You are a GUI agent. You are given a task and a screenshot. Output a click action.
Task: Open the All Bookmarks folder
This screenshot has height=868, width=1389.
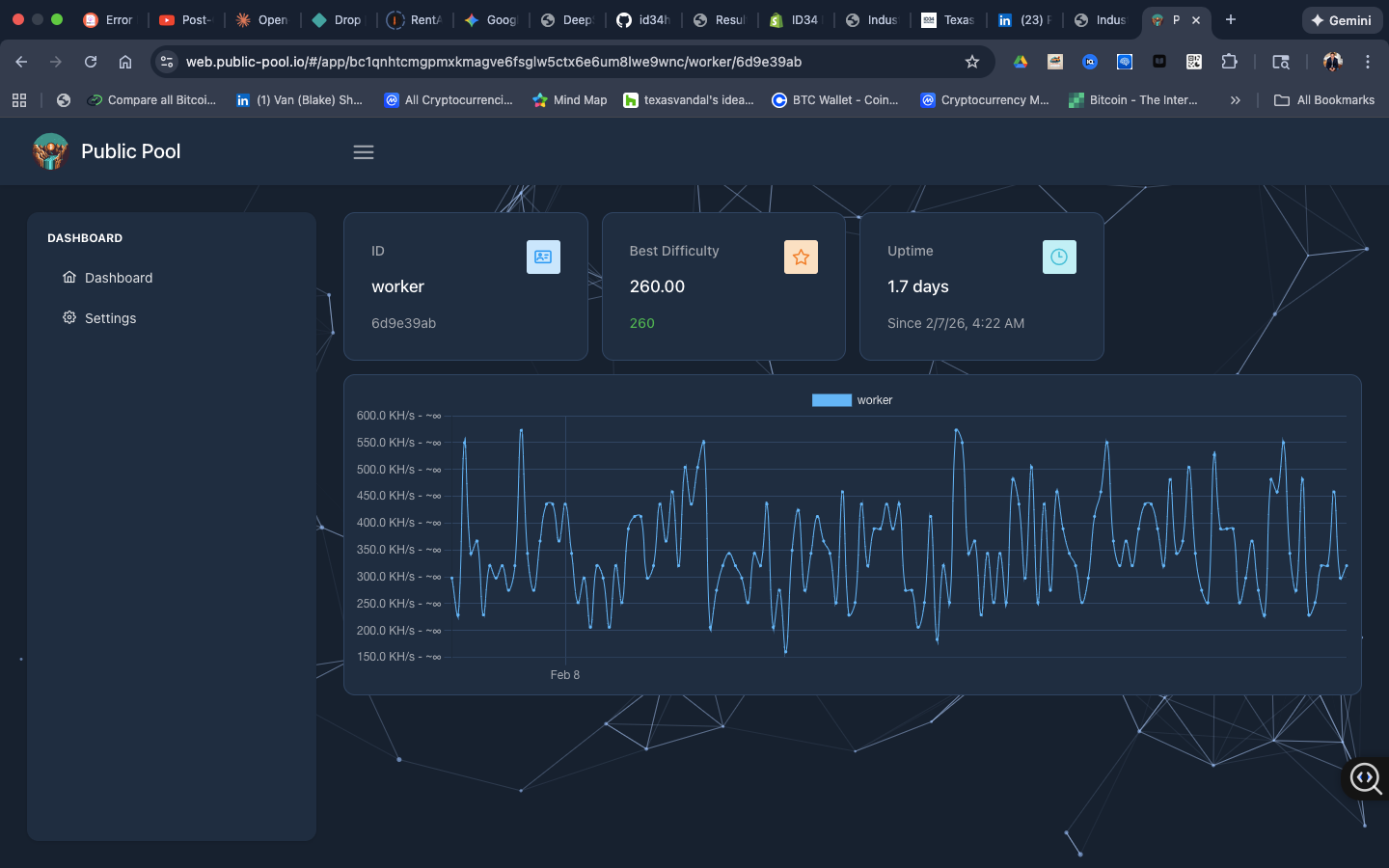[1323, 100]
